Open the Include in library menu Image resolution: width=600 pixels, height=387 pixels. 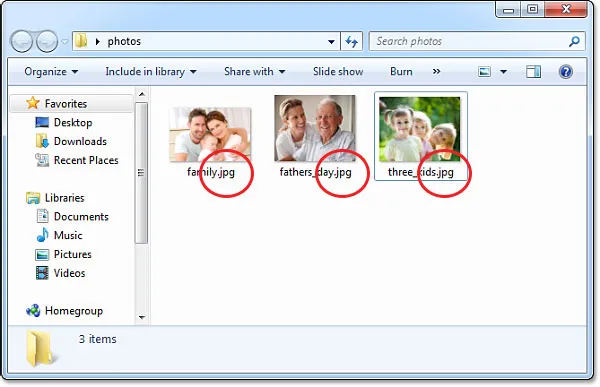click(151, 72)
